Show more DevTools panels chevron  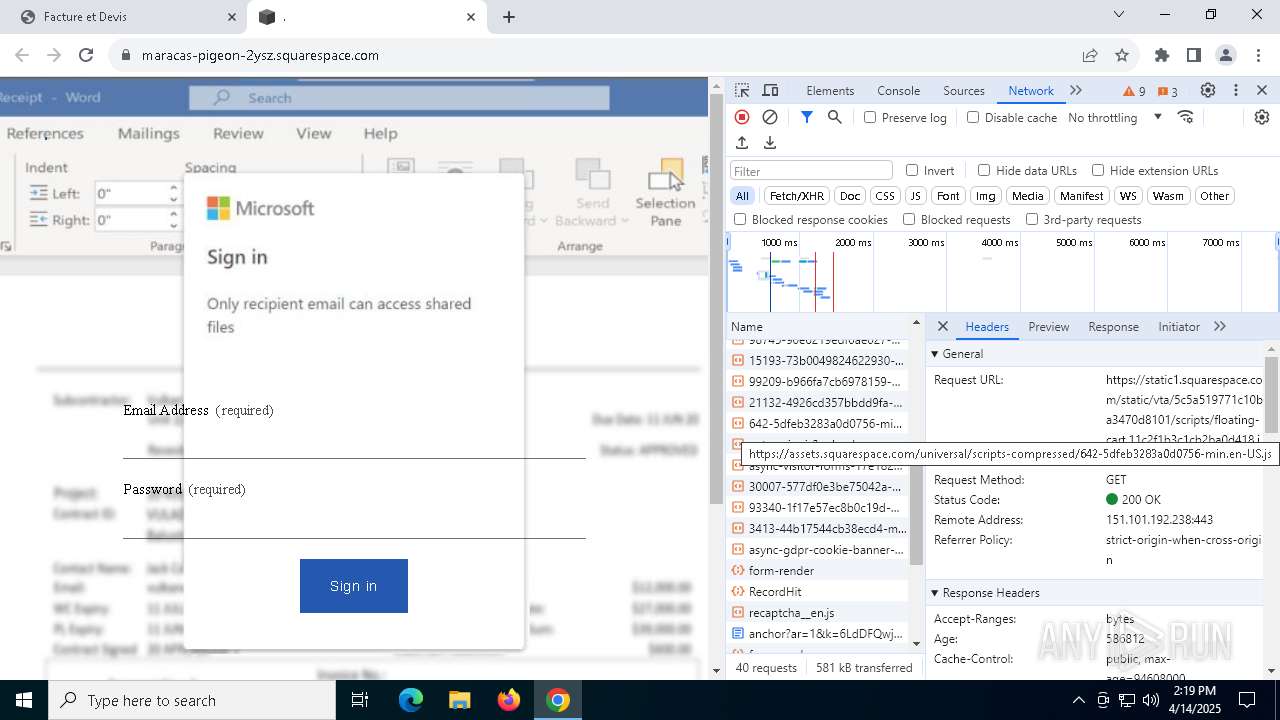tap(1076, 90)
